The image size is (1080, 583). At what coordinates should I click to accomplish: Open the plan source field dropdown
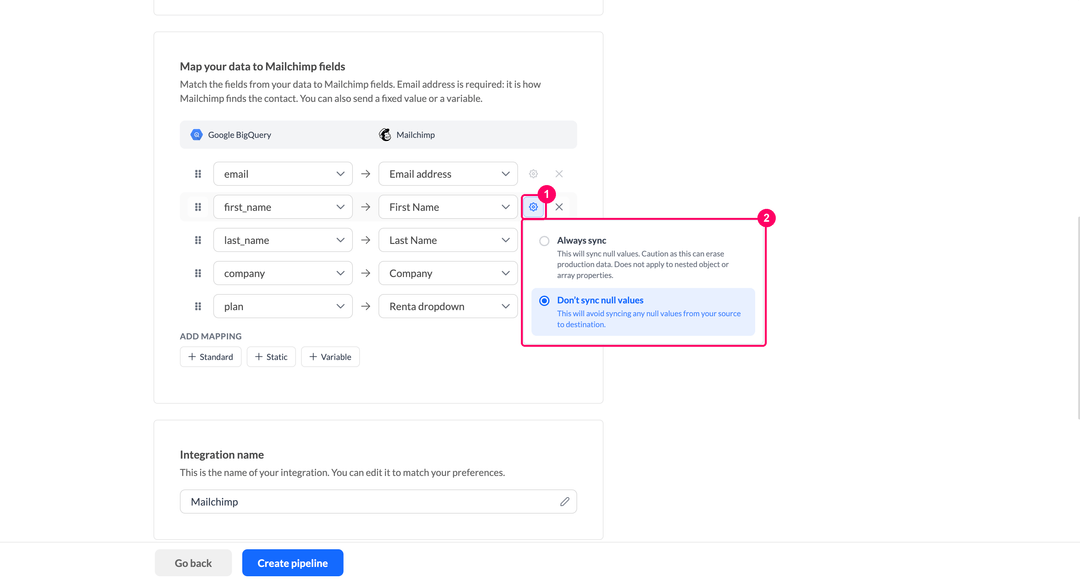pyautogui.click(x=283, y=306)
